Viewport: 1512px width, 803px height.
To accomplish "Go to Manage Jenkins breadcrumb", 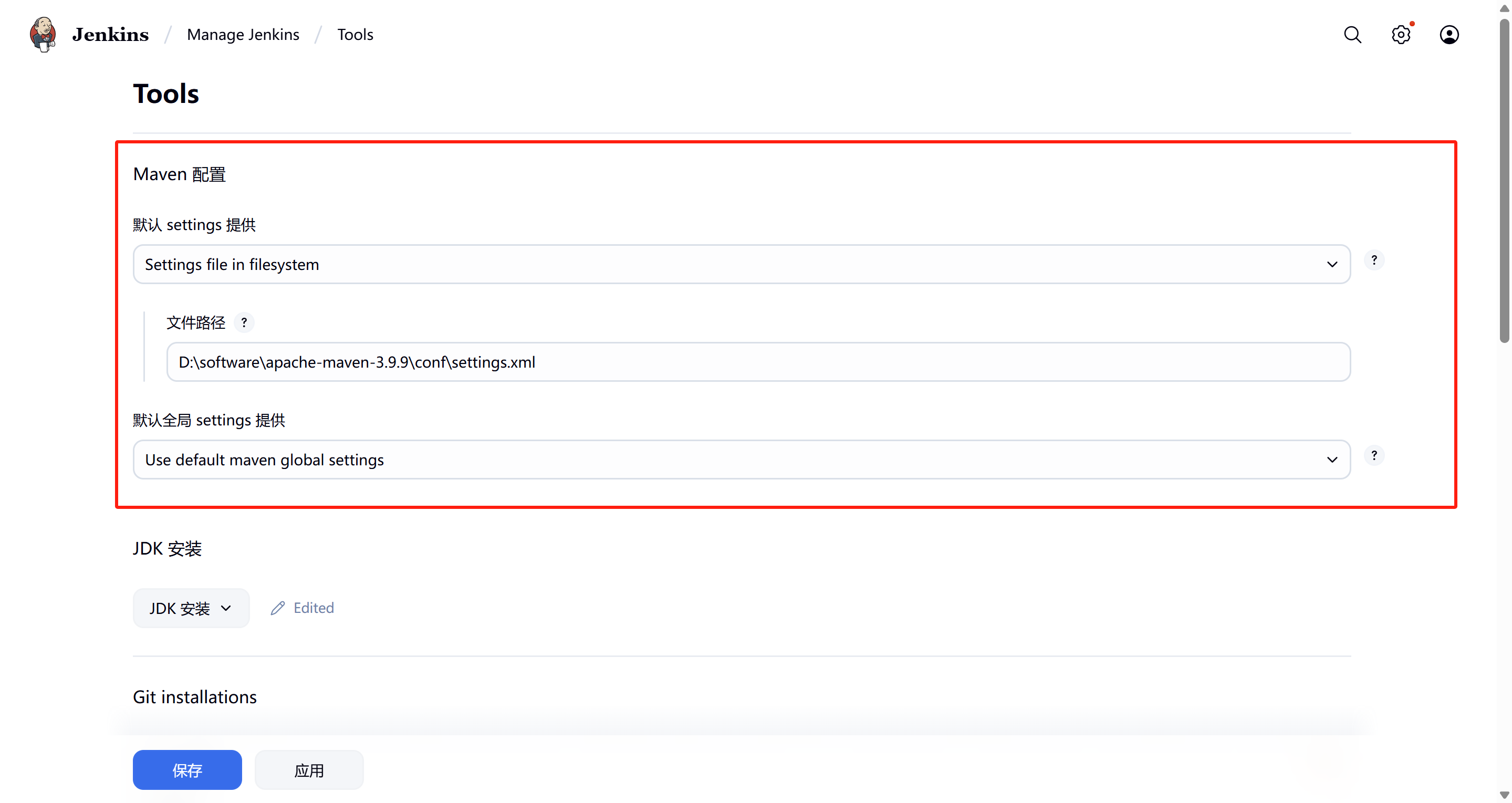I will click(243, 35).
